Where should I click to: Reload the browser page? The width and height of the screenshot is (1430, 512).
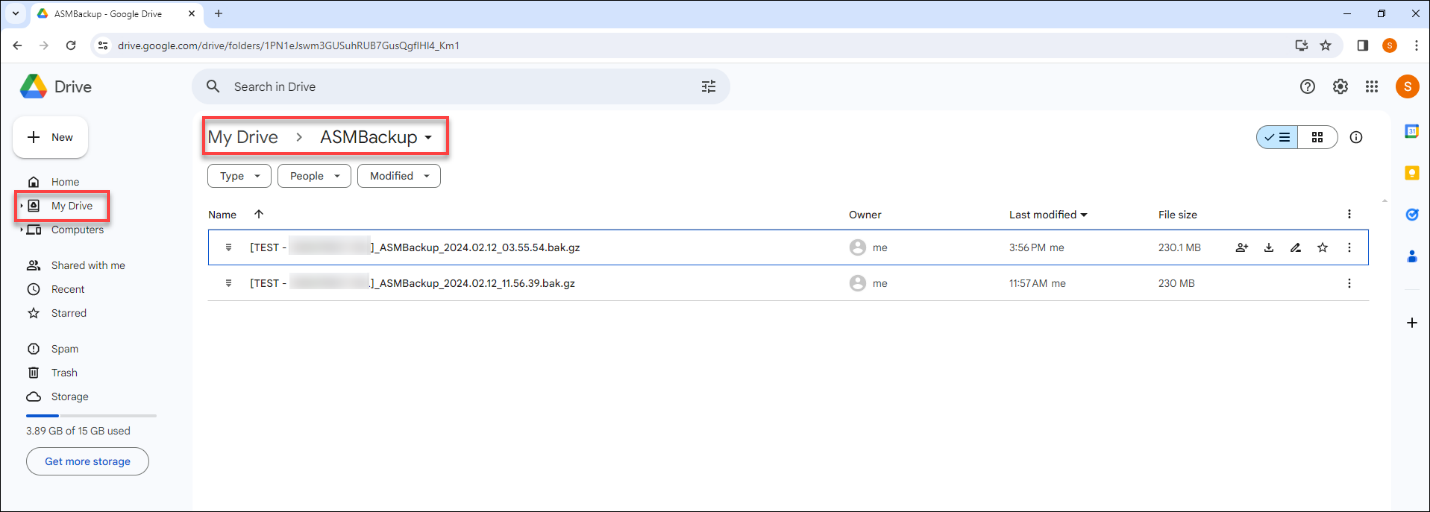[x=71, y=45]
